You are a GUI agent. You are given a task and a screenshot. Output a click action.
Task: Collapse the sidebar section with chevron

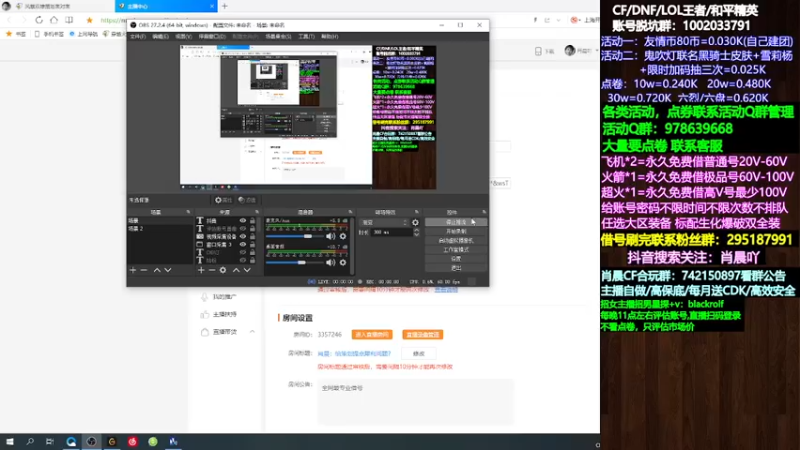tap(252, 332)
